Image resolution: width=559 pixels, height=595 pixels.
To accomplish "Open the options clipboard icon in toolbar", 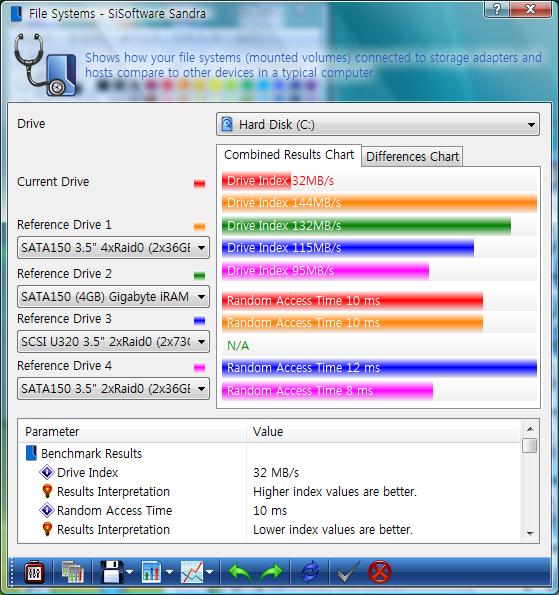I will [34, 572].
